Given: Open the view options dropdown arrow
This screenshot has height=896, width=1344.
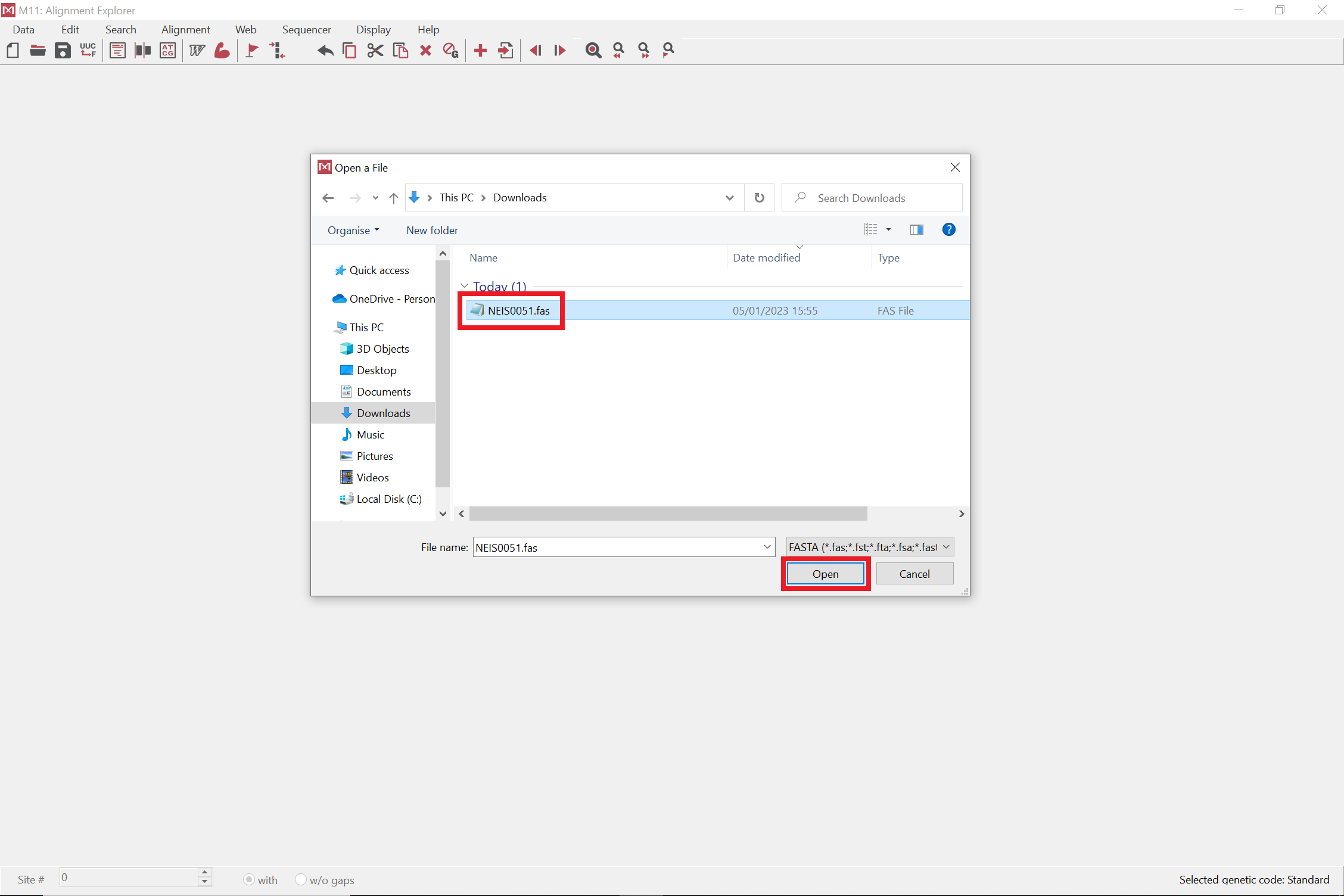Looking at the screenshot, I should coord(888,230).
